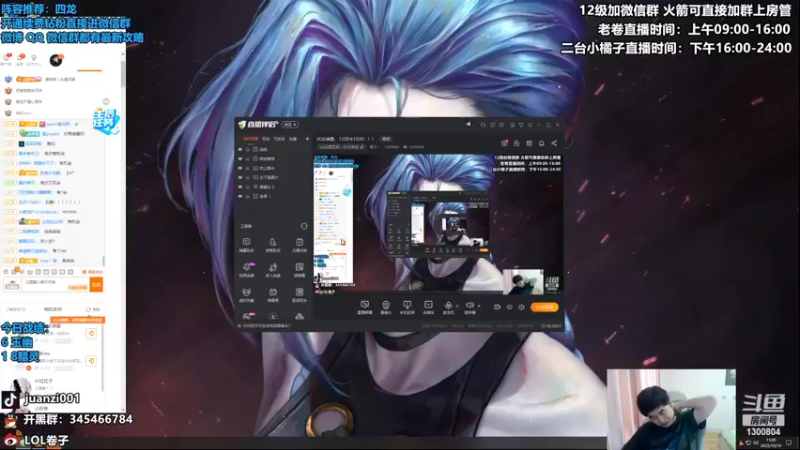The height and width of the screenshot is (450, 800).
Task: Click the chat panel vertical scrollbar
Action: (123, 74)
